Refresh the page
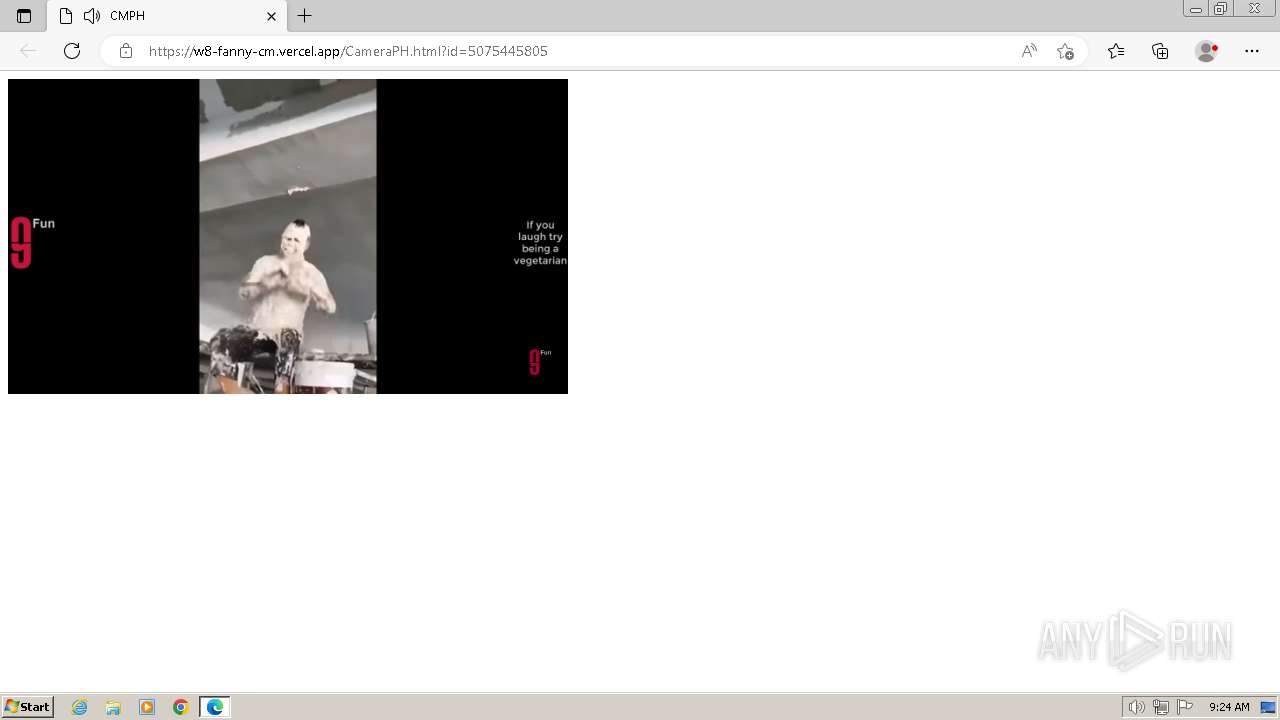The height and width of the screenshot is (720, 1280). tap(72, 51)
